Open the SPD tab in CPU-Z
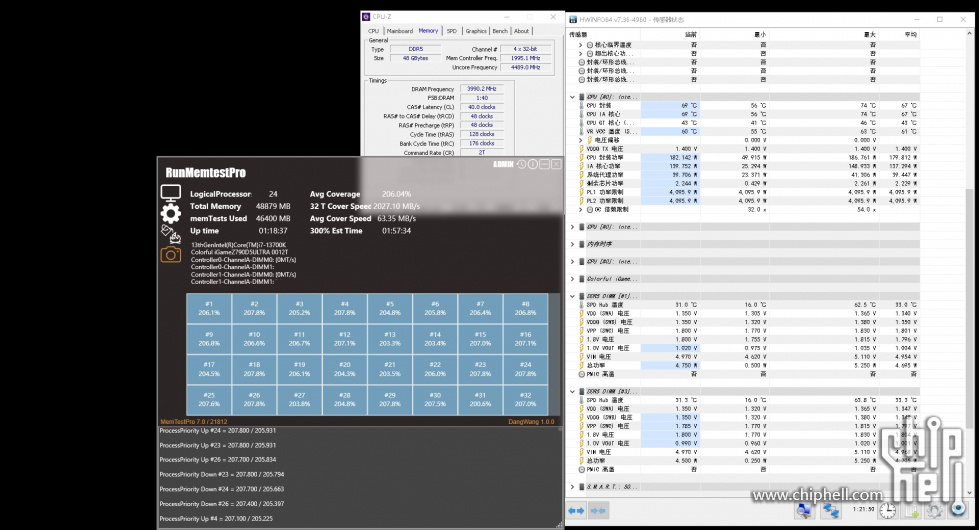This screenshot has width=979, height=530. tap(451, 31)
